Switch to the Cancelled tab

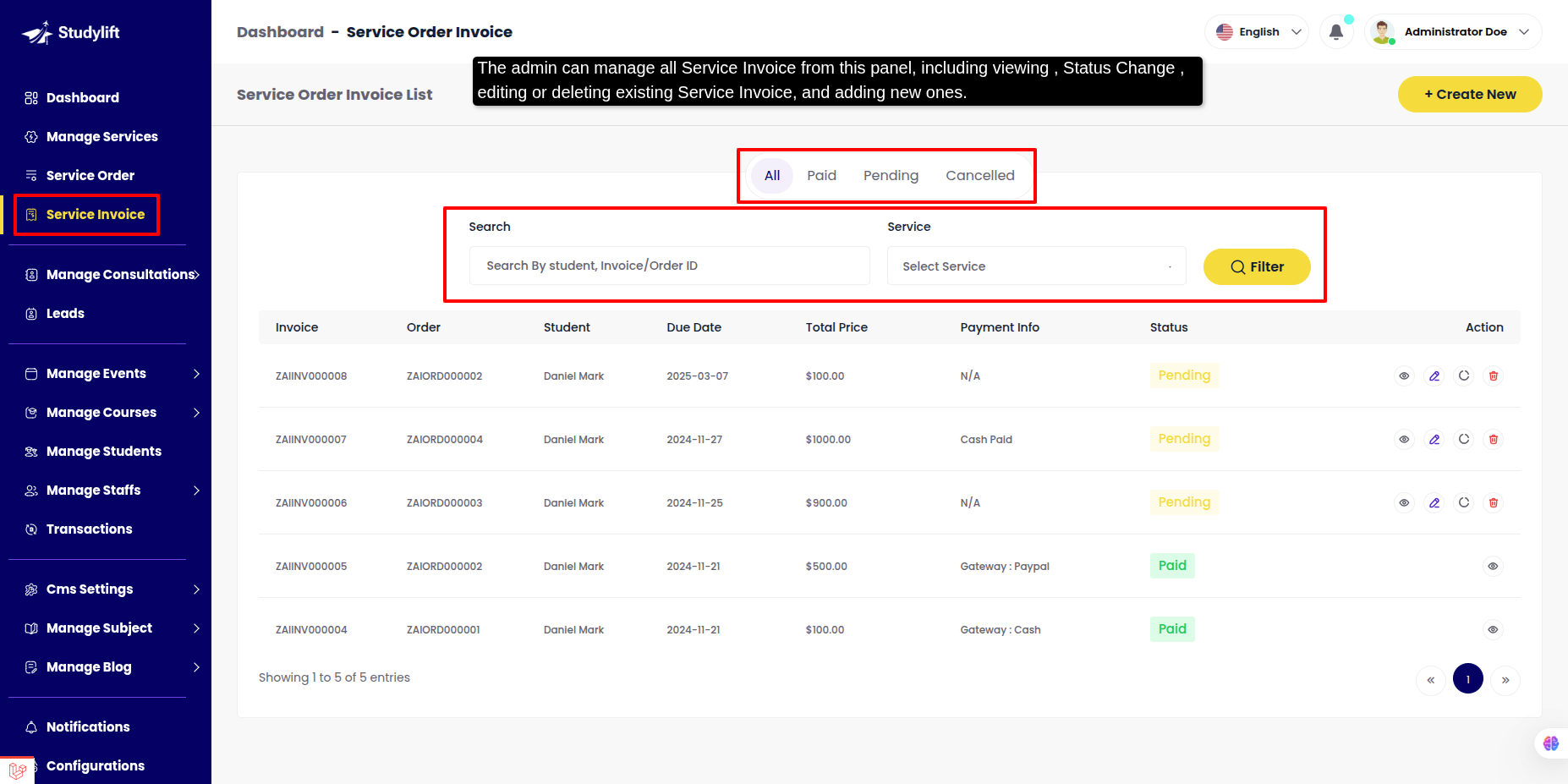coord(980,176)
